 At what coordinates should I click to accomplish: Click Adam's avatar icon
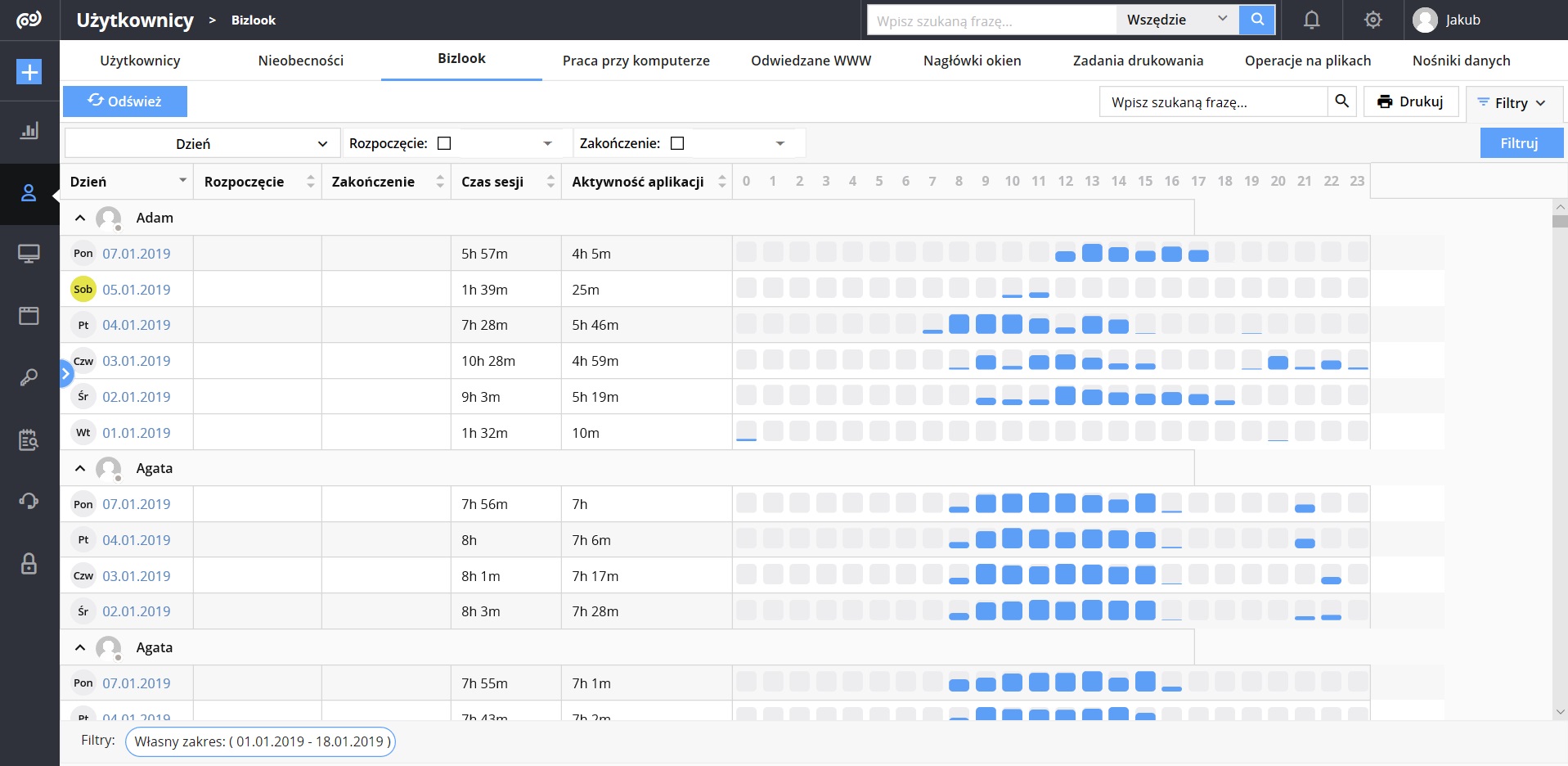[108, 219]
